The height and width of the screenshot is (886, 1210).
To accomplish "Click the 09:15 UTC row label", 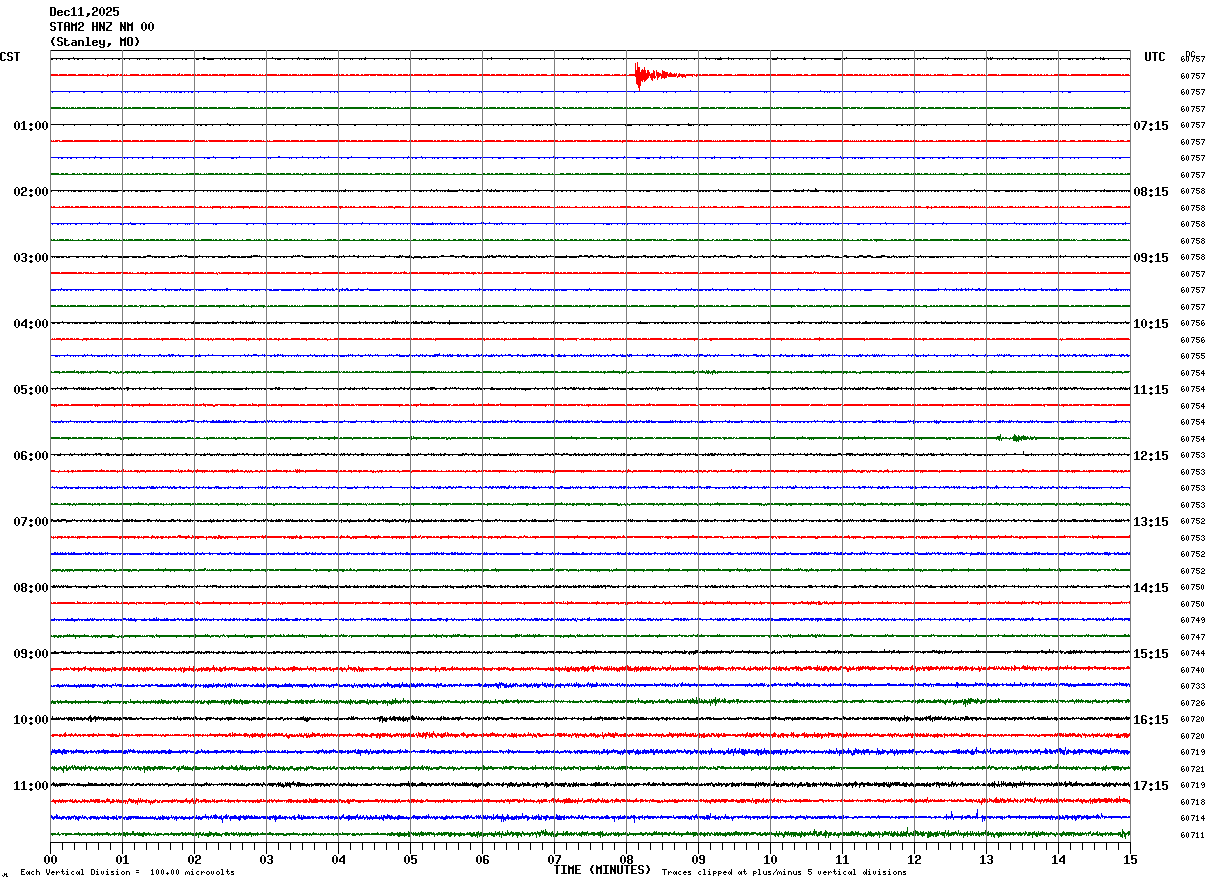I will point(1150,257).
